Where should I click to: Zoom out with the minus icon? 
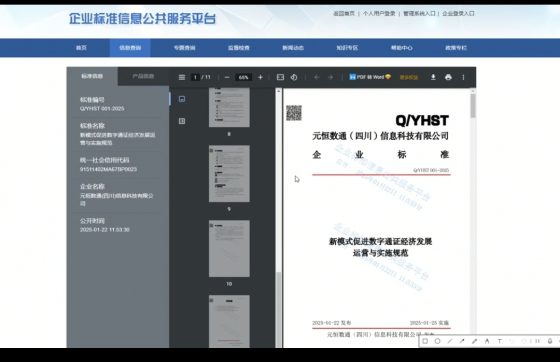pos(227,77)
